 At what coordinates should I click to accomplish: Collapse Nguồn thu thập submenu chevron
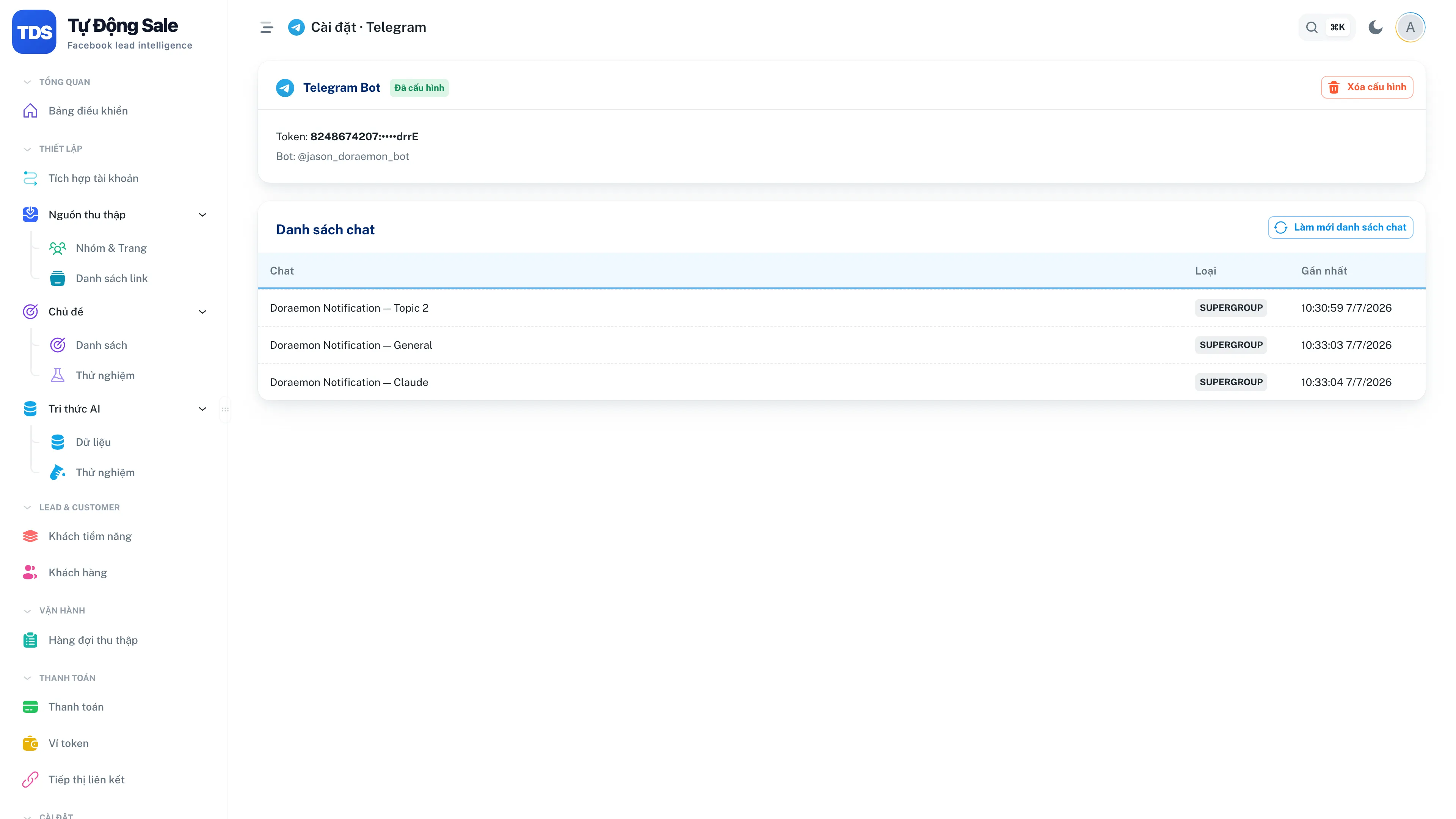pos(202,215)
